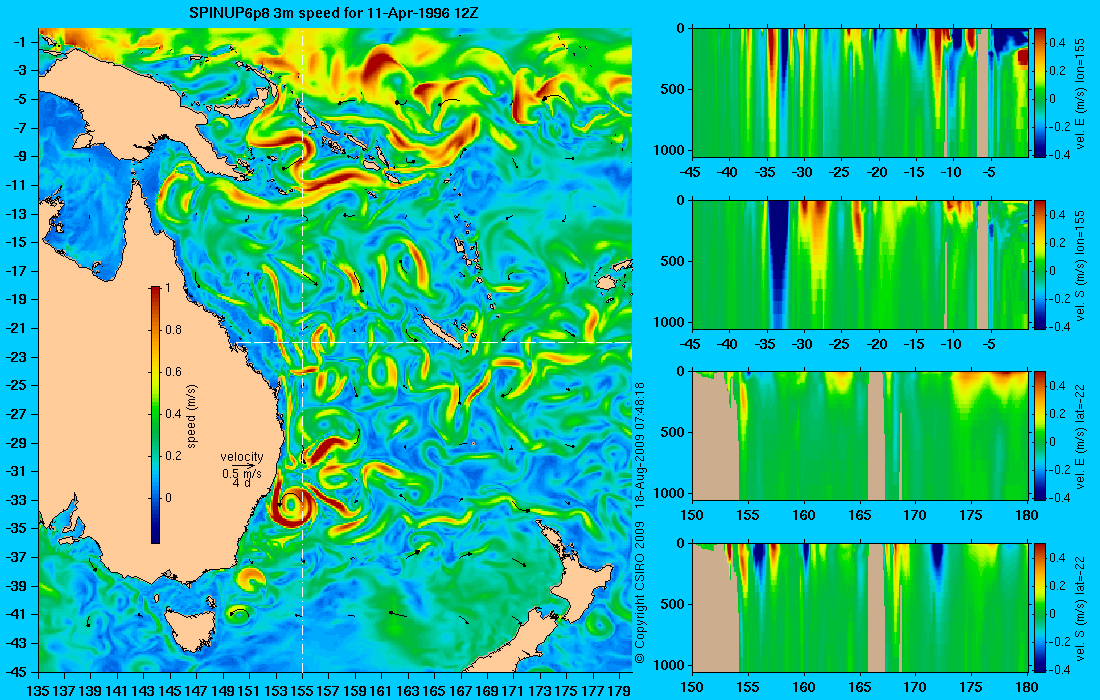Click the red circular eddy near 33°S
Screen dimensions: 1100x700
(292, 505)
